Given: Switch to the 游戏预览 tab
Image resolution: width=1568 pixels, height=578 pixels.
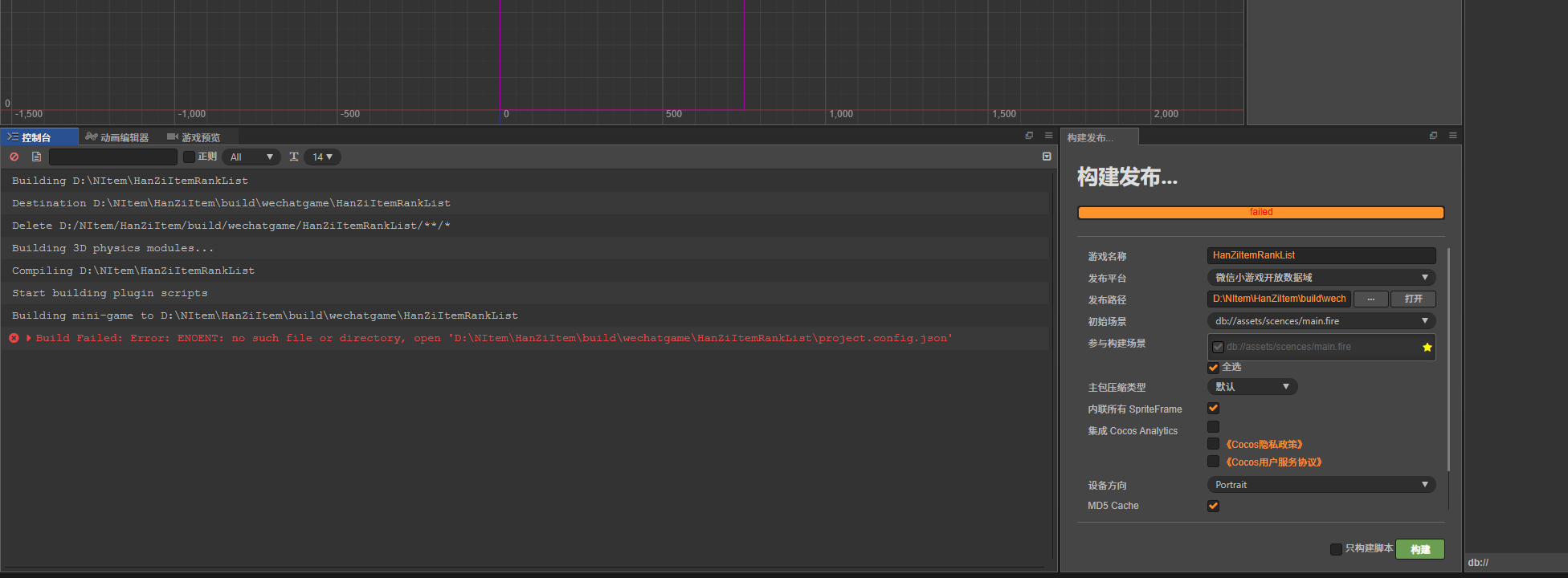Looking at the screenshot, I should pos(193,137).
